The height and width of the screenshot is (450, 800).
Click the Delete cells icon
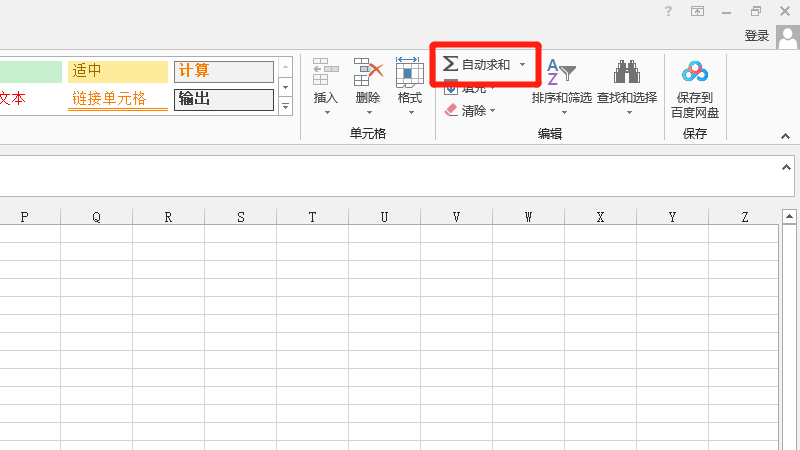click(x=368, y=73)
